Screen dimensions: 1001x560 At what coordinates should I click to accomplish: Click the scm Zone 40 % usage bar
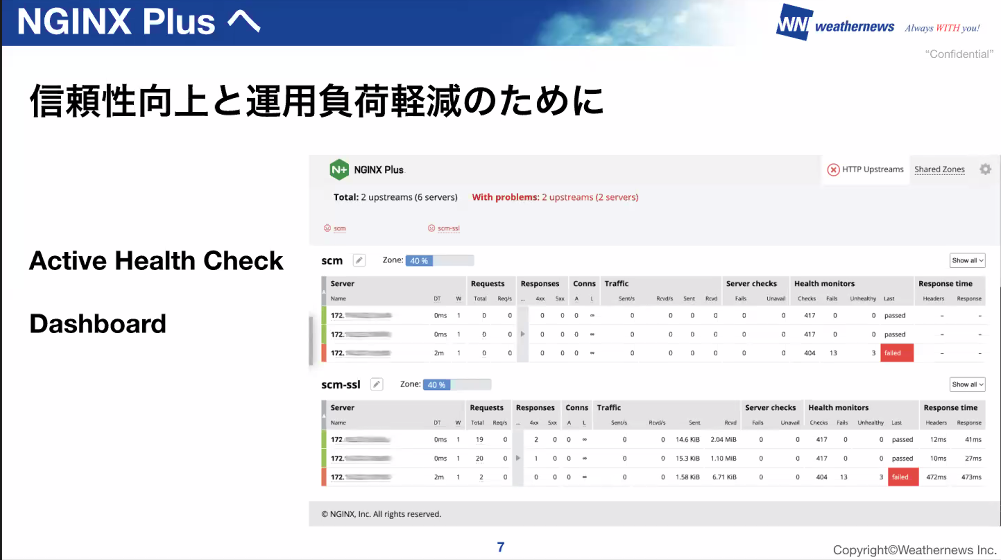439,261
